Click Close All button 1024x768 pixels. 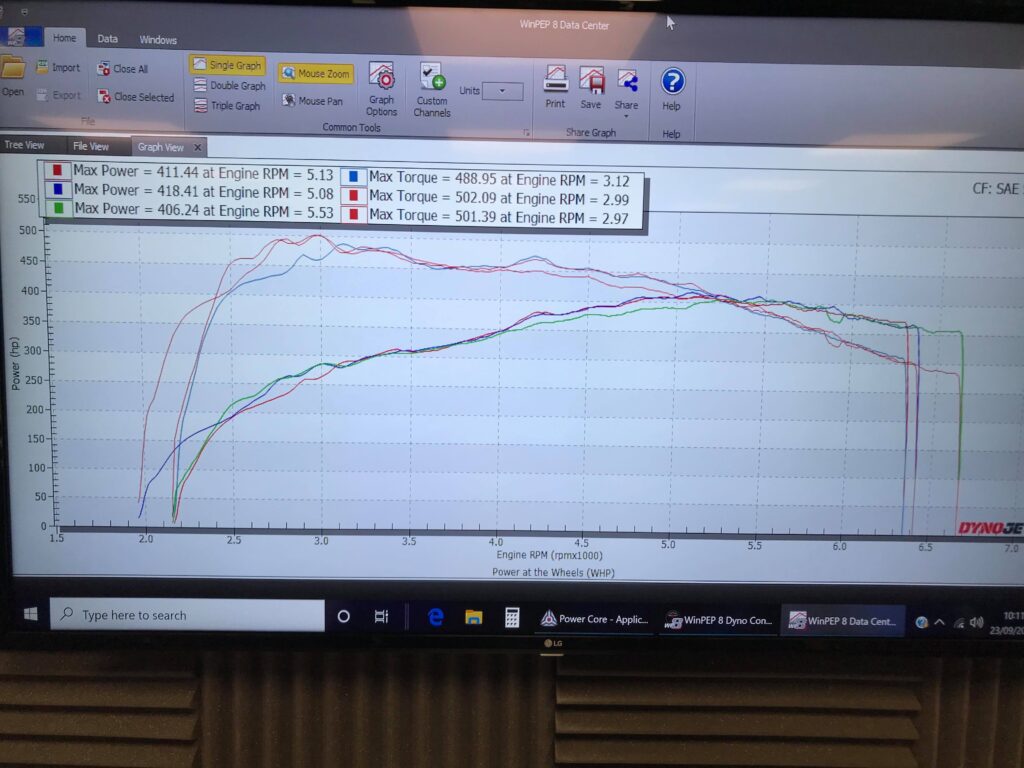(x=123, y=69)
